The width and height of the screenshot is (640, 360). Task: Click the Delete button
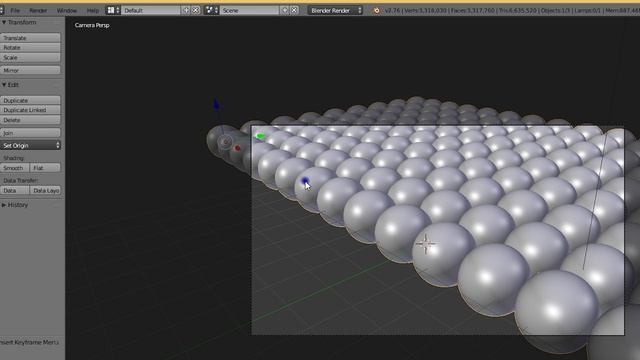tap(31, 120)
